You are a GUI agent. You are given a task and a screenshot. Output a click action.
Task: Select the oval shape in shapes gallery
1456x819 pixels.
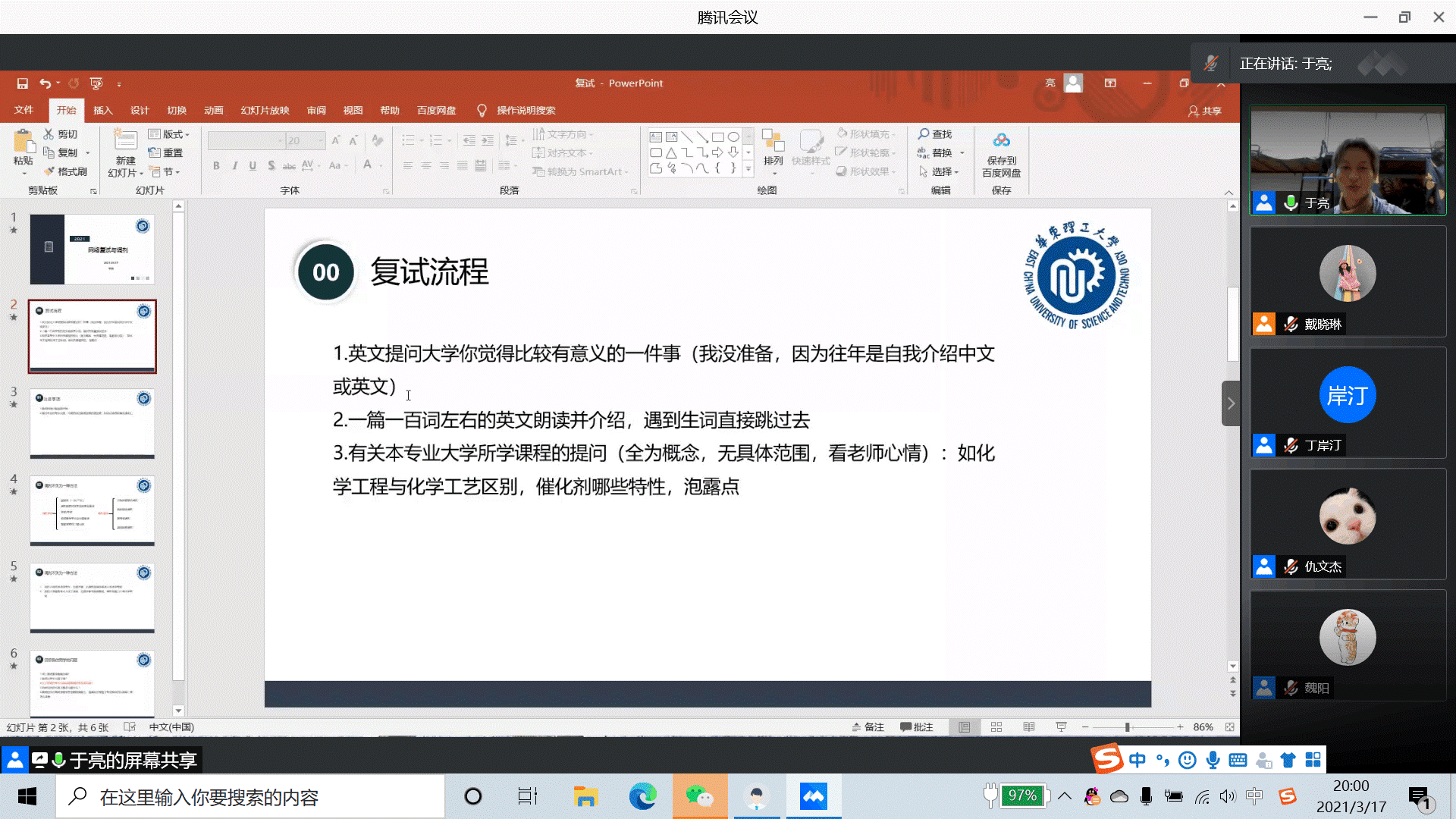coord(733,137)
